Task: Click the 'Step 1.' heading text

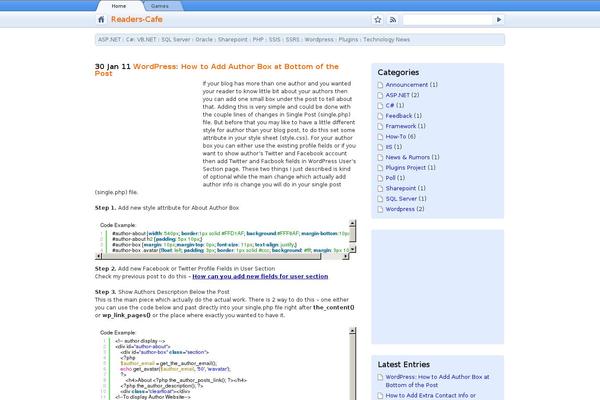Action: pyautogui.click(x=105, y=208)
